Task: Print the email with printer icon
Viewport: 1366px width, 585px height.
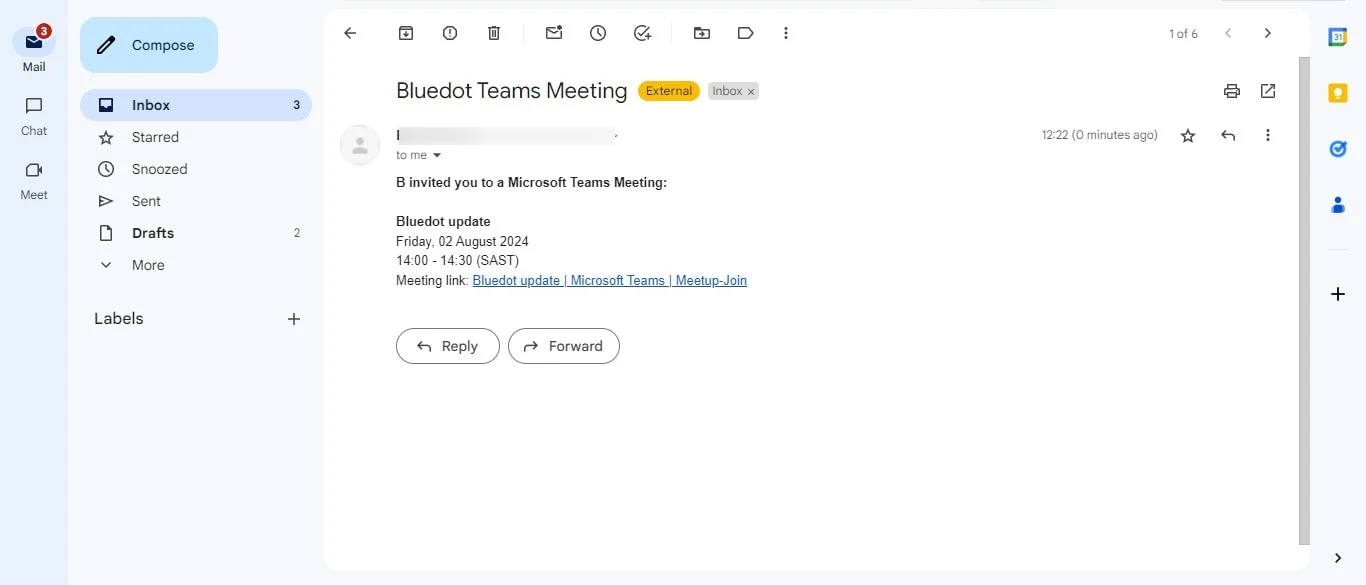Action: 1232,91
